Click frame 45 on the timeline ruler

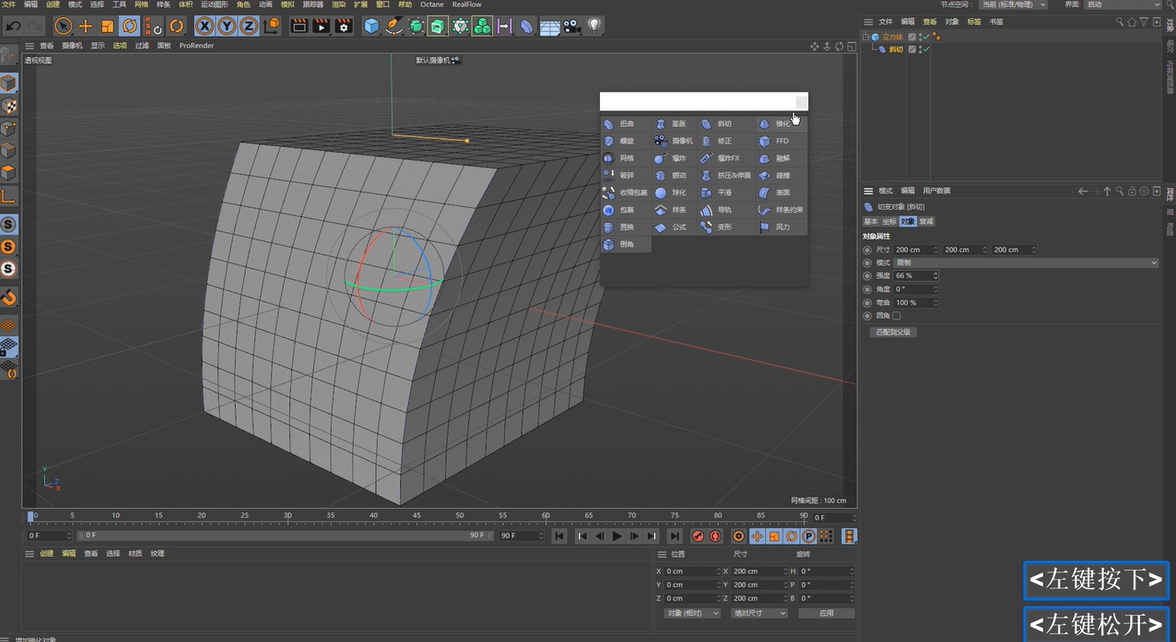(416, 516)
